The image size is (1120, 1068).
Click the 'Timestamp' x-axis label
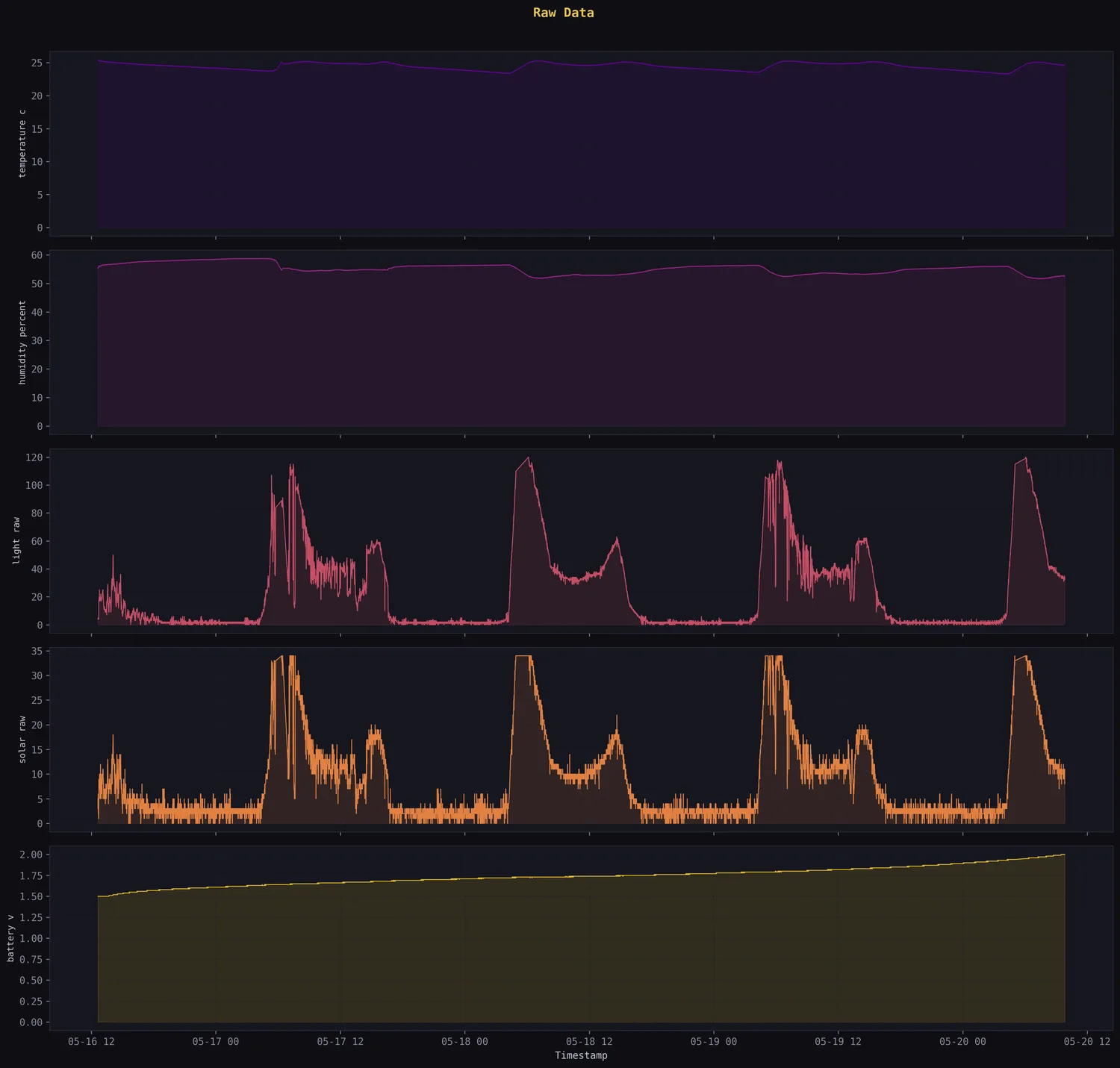(x=581, y=1055)
